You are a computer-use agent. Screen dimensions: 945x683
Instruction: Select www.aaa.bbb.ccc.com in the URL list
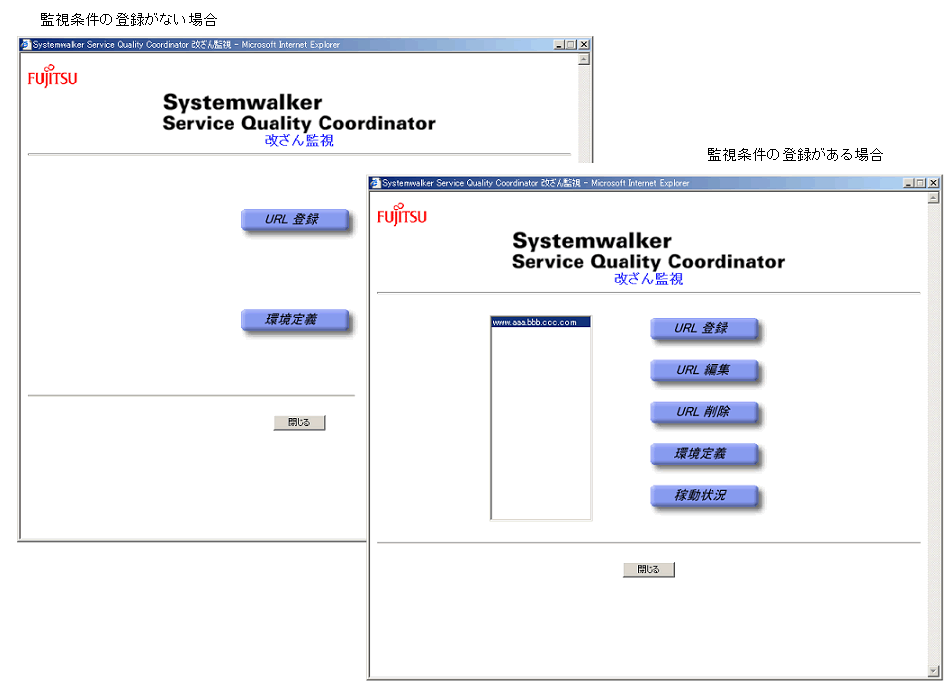(x=541, y=323)
